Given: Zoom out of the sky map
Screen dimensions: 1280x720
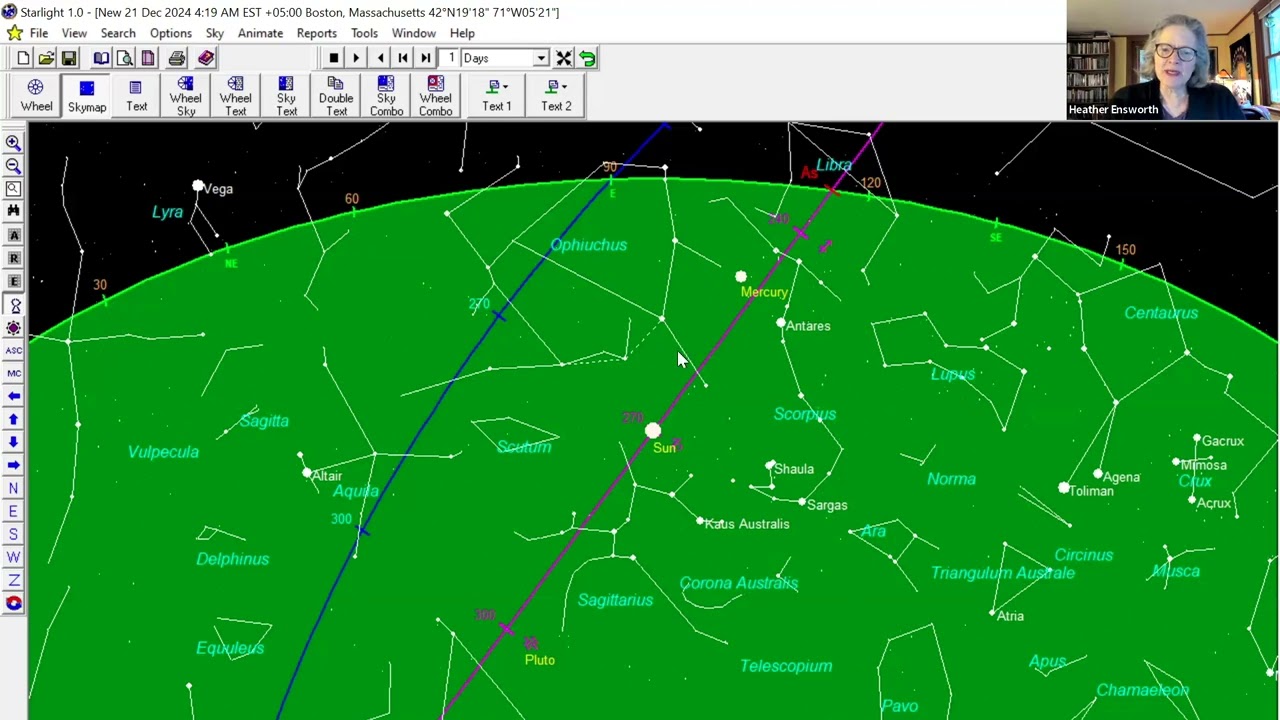Looking at the screenshot, I should (13, 166).
